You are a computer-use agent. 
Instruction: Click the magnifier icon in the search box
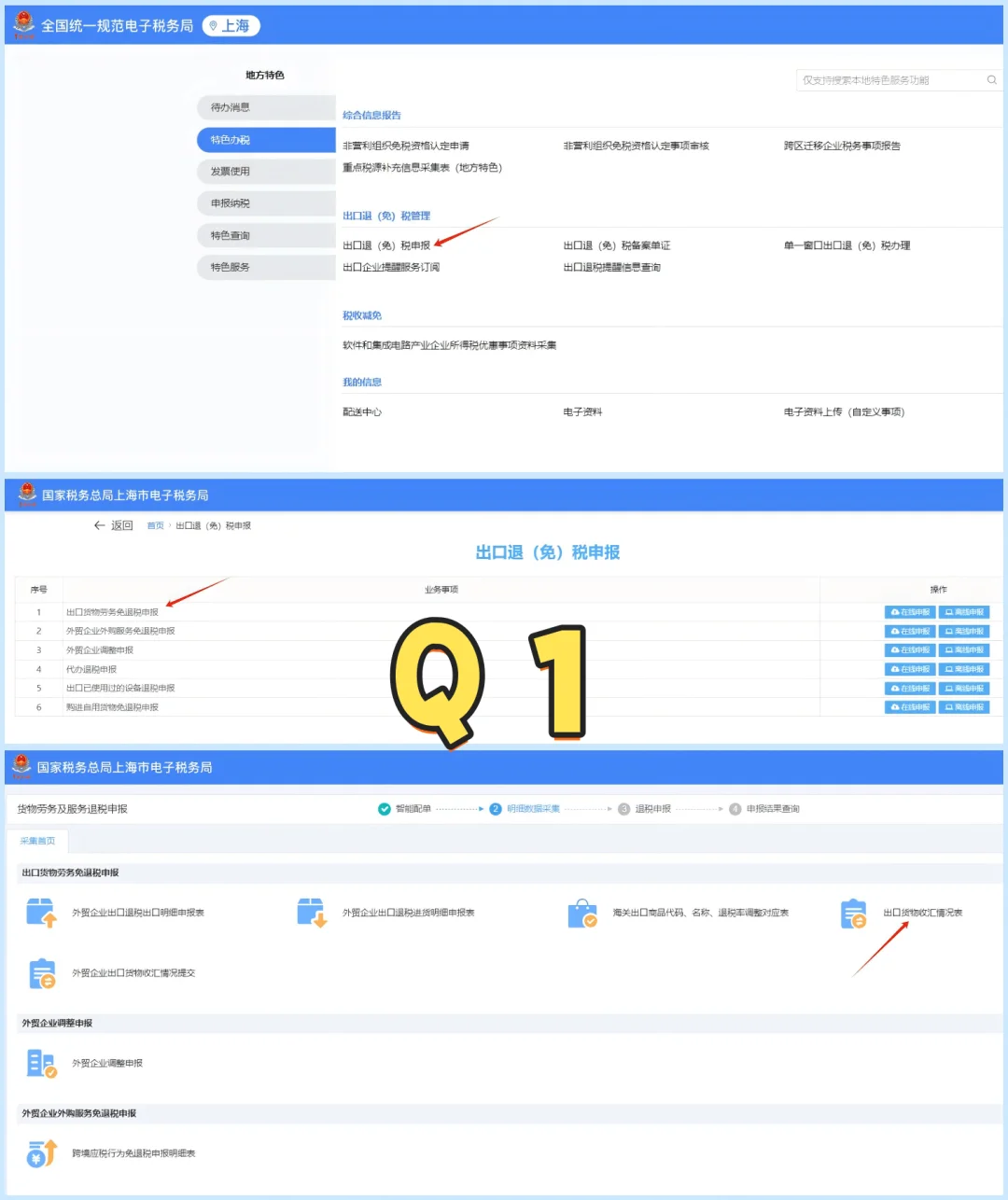pos(991,80)
